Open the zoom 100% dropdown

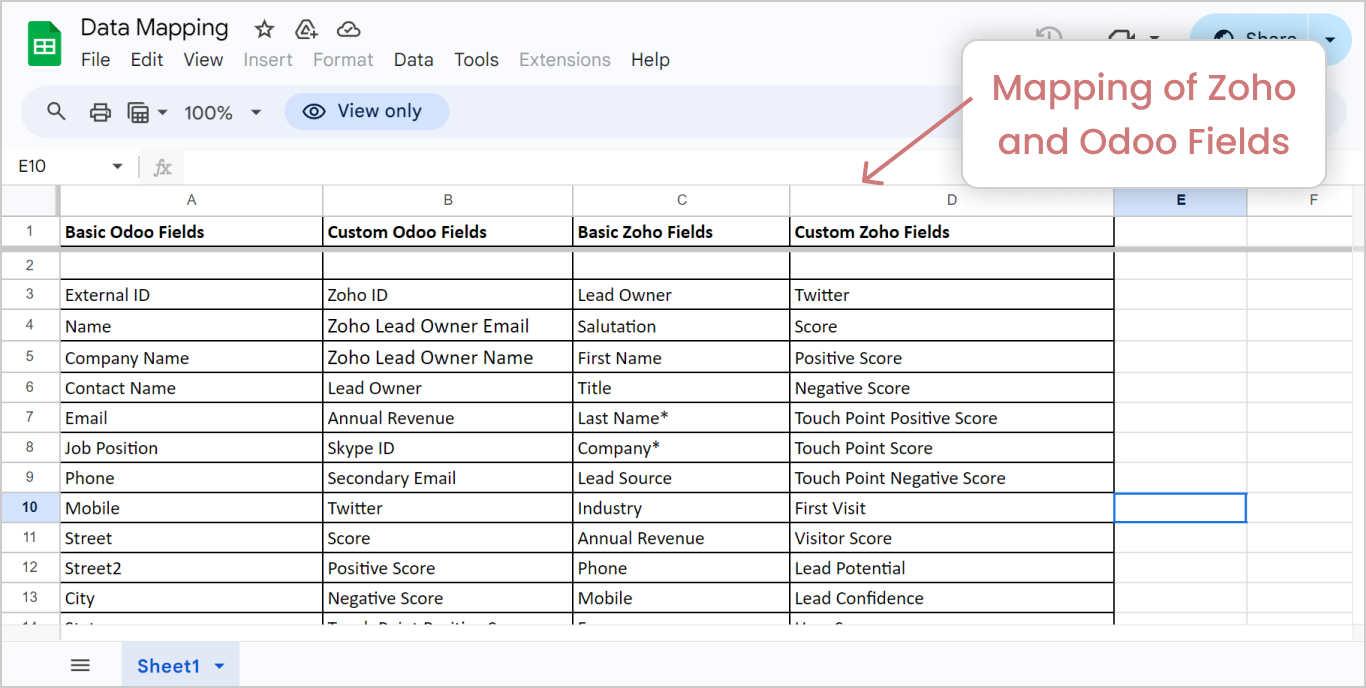click(x=222, y=112)
